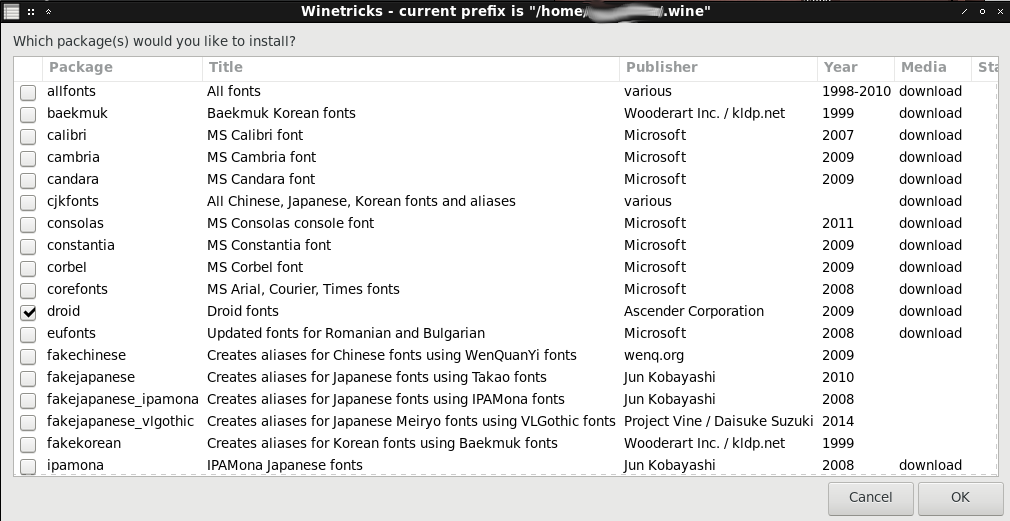
Task: Click the 'fakekorean' package name
Action: click(84, 443)
